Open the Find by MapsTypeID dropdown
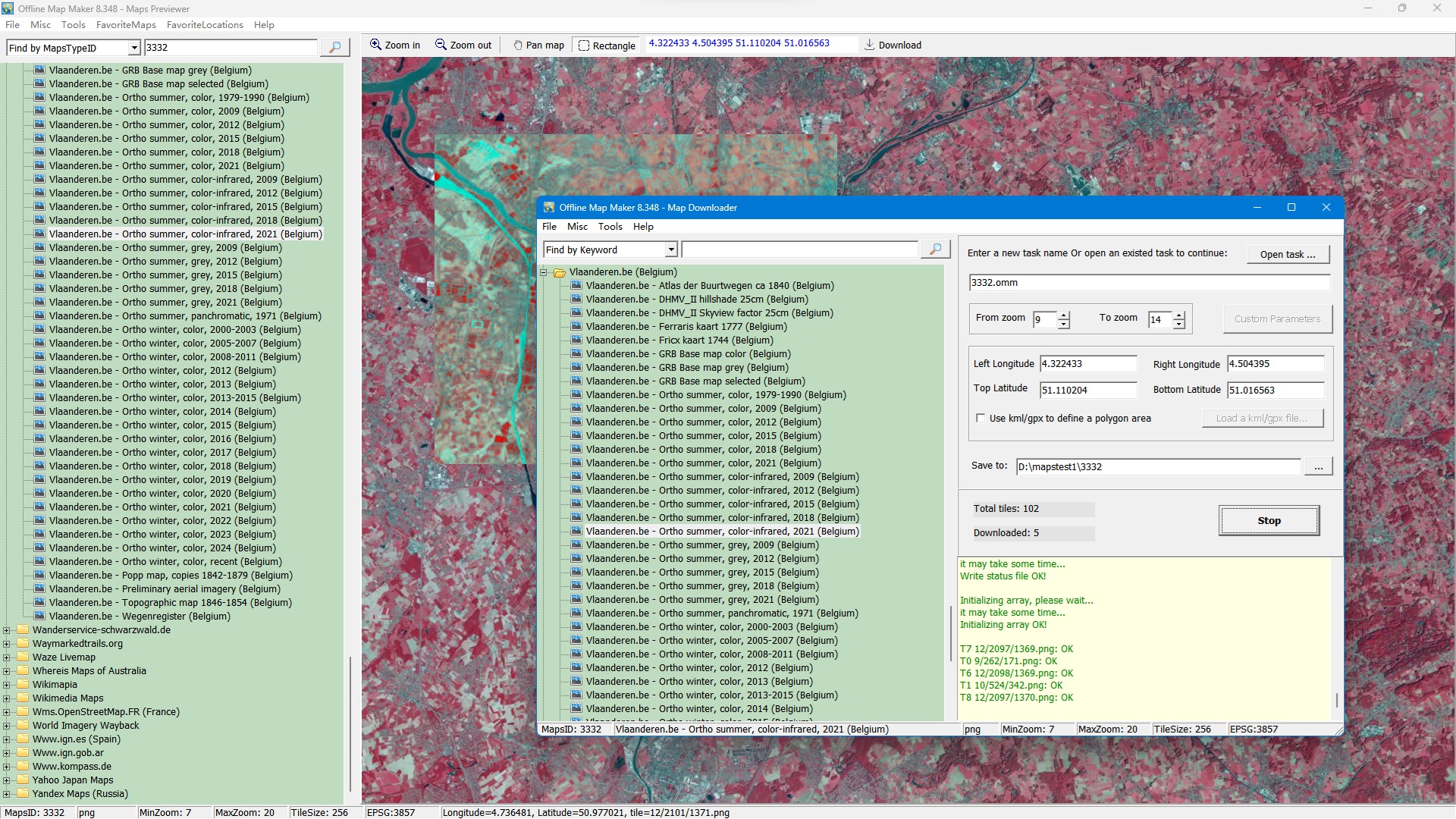The height and width of the screenshot is (819, 1456). [134, 49]
